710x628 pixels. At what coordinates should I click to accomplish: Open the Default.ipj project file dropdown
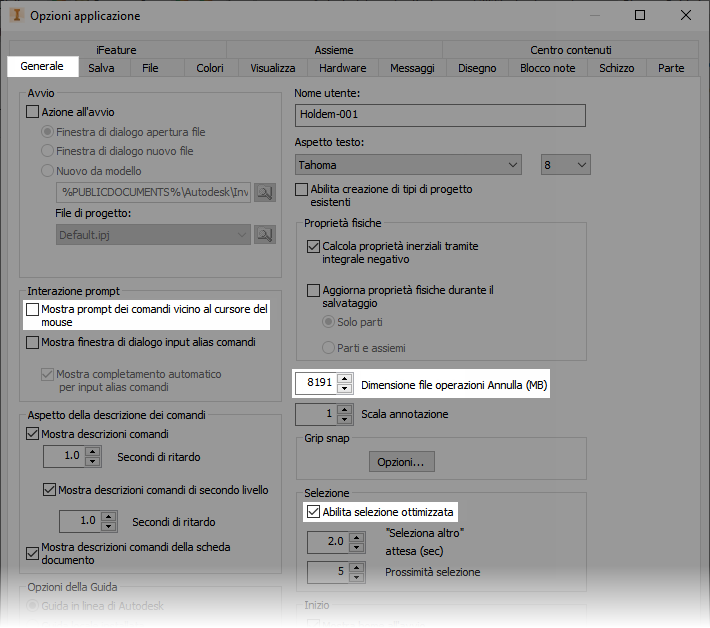(153, 235)
